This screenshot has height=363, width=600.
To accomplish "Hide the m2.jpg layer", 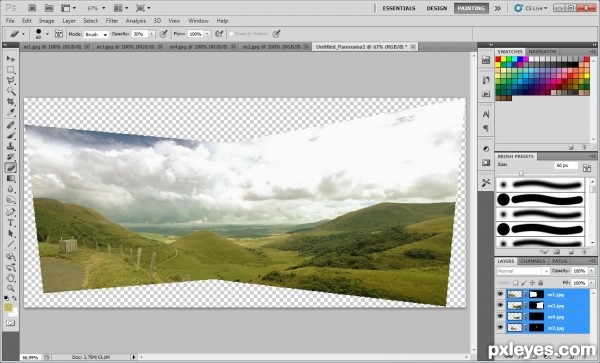I will (x=500, y=327).
